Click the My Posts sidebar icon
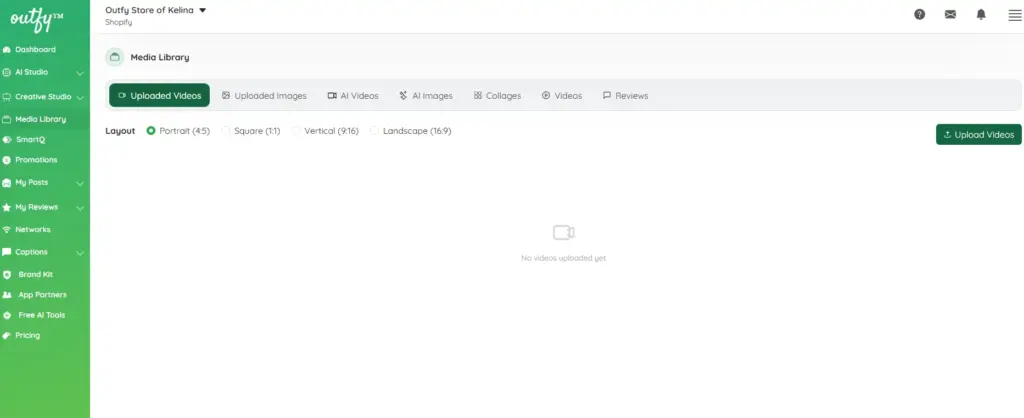The width and height of the screenshot is (1024, 418). (7, 183)
